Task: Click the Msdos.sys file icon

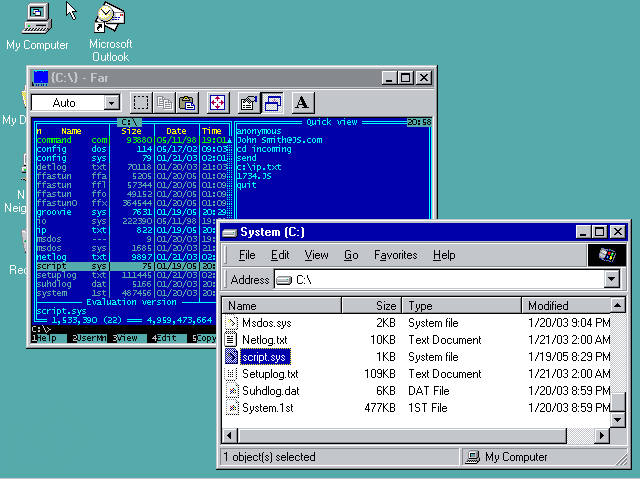Action: coord(231,323)
